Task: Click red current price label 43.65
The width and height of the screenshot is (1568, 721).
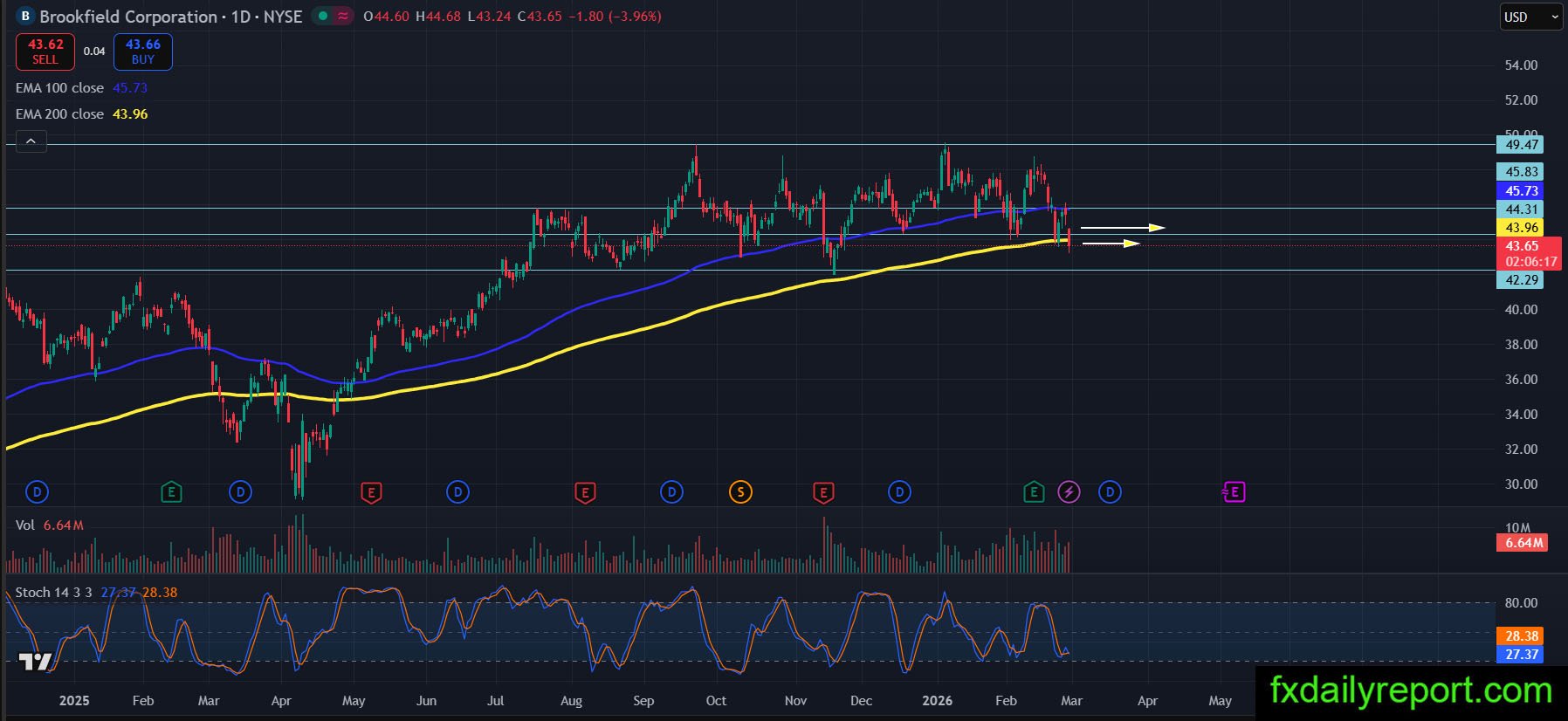Action: click(1521, 246)
